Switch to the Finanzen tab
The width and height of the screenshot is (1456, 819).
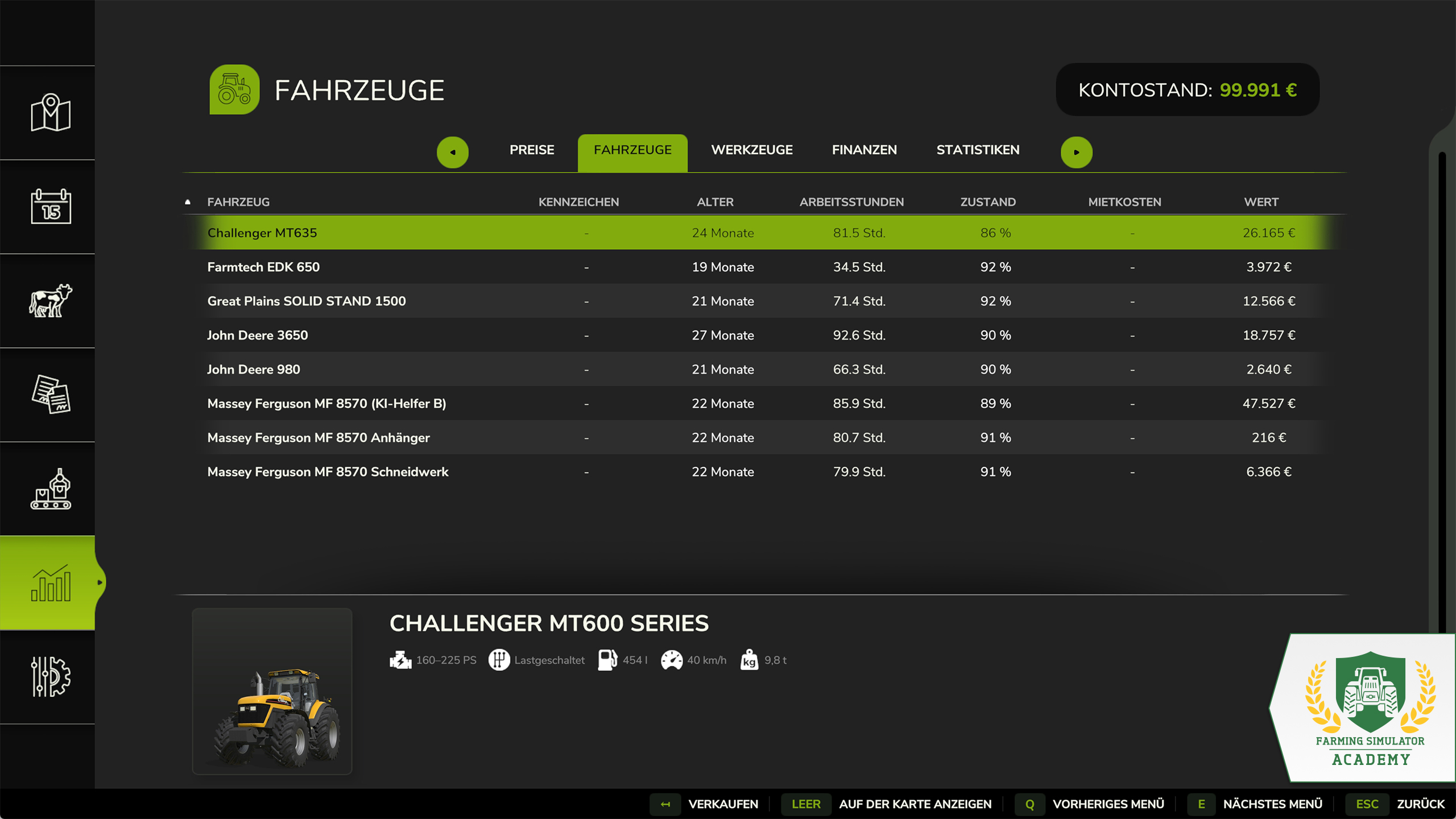(x=864, y=150)
